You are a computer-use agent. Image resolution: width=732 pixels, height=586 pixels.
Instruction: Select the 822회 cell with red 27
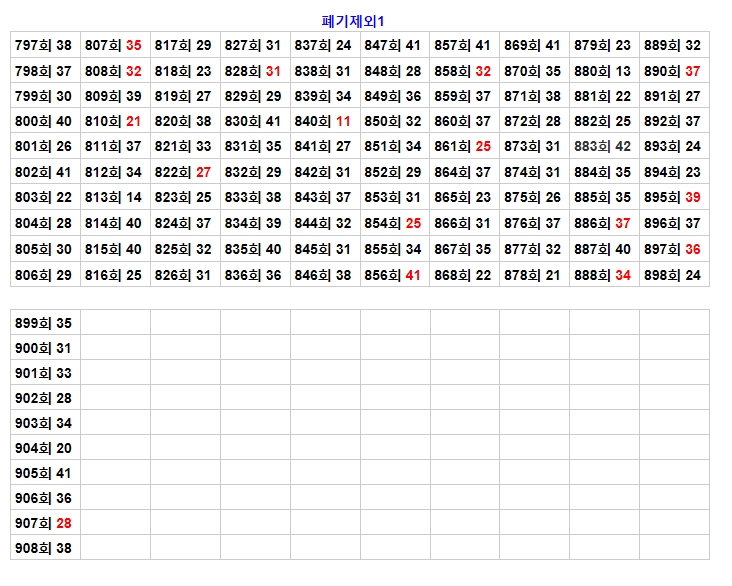(x=184, y=172)
